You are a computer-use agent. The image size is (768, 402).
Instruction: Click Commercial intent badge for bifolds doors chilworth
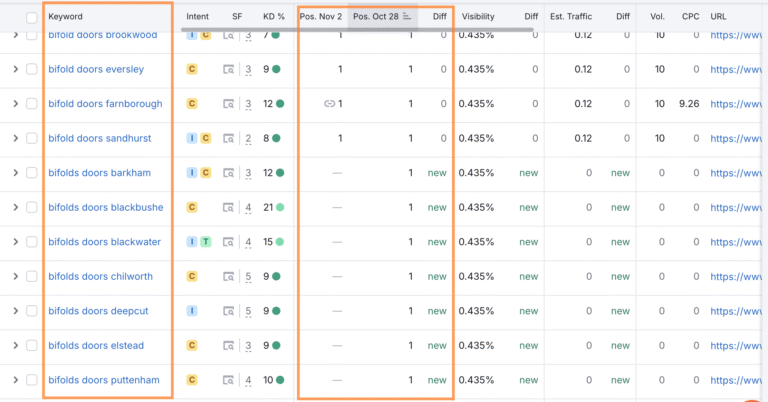point(192,277)
